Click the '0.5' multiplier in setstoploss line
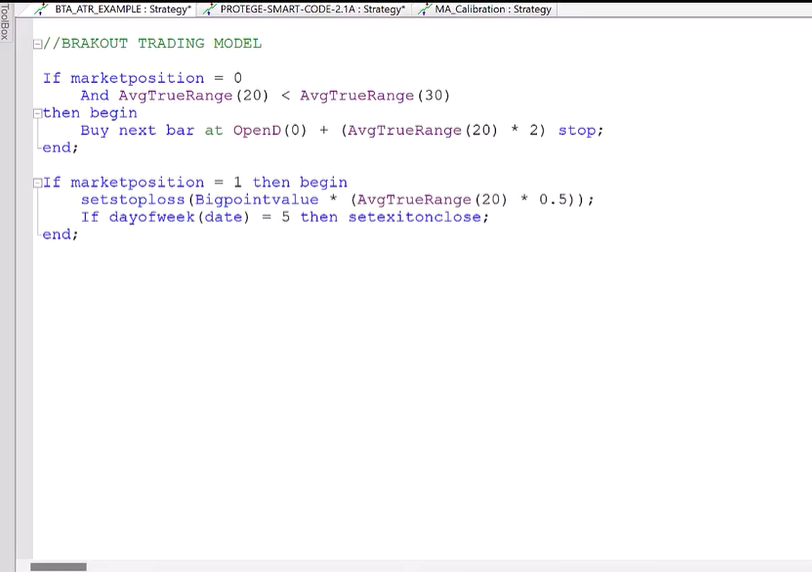Image resolution: width=812 pixels, height=572 pixels. click(553, 200)
